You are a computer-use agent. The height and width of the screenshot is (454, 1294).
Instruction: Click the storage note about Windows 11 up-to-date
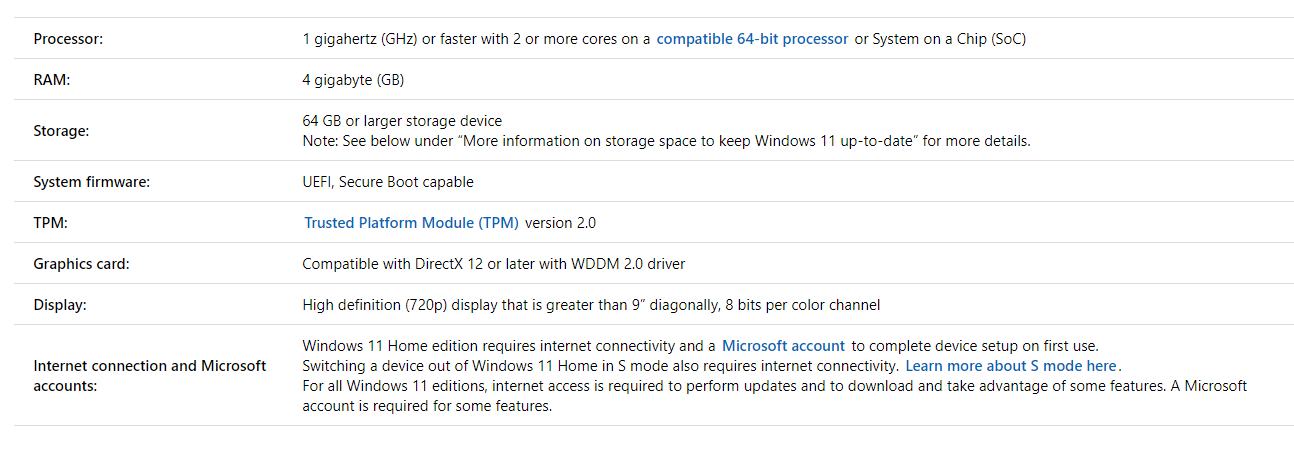tap(666, 141)
